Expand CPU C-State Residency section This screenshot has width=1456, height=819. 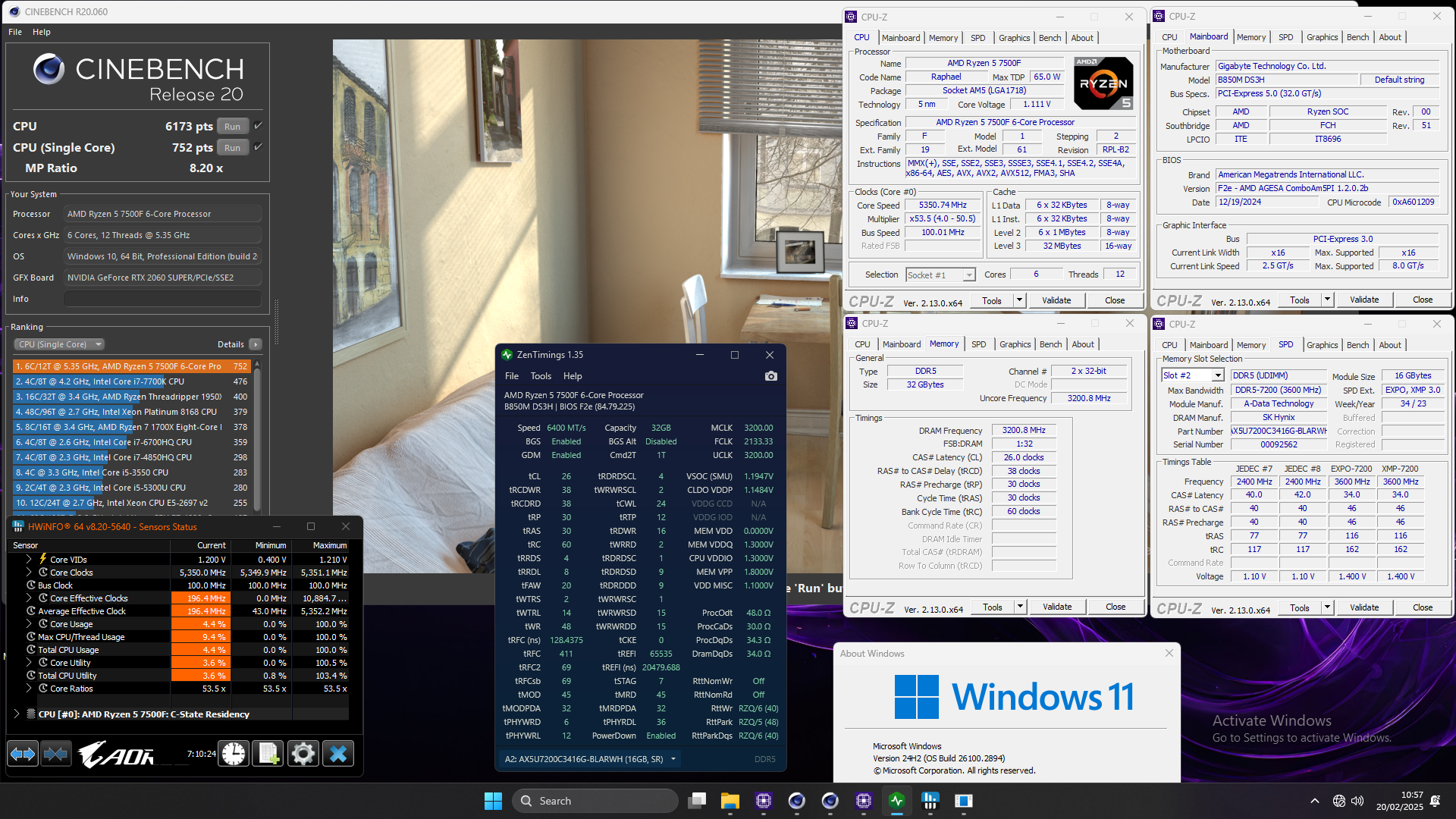pos(17,714)
